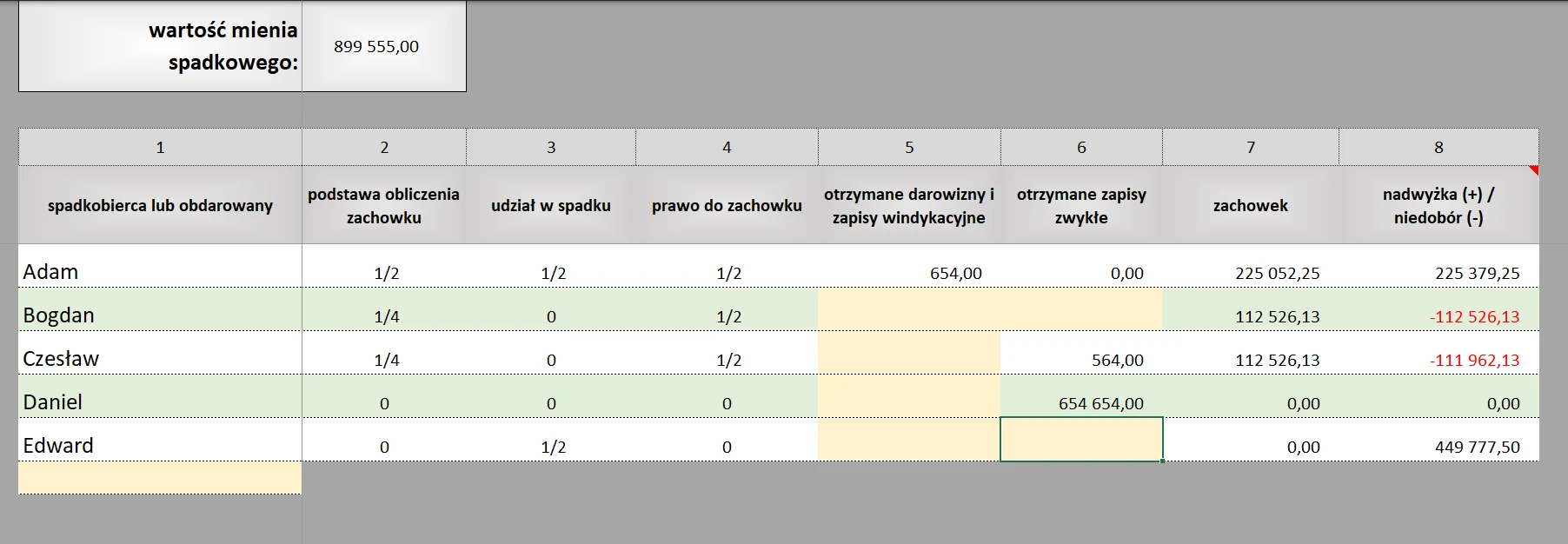This screenshot has height=544, width=1568.
Task: Click the Bogdan name cell
Action: coord(160,309)
